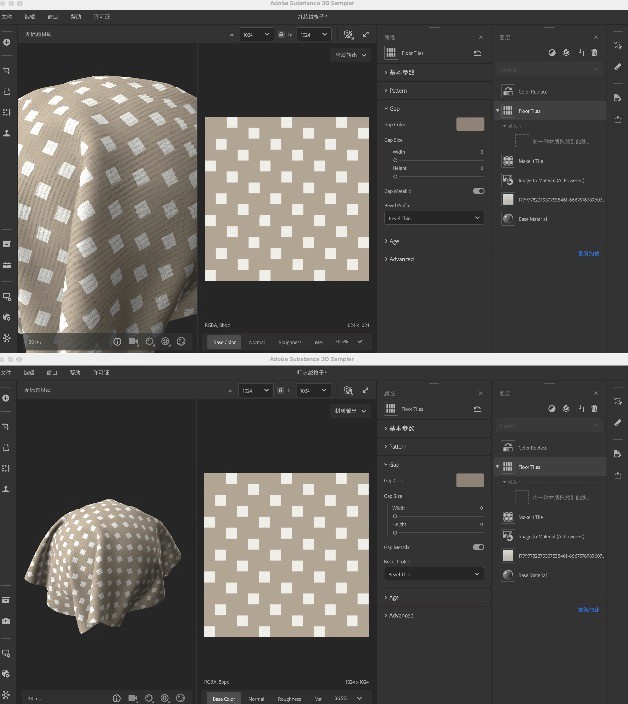Toggle Gap Metallic switch in upper window
Viewport: 628px width, 704px height.
click(479, 191)
